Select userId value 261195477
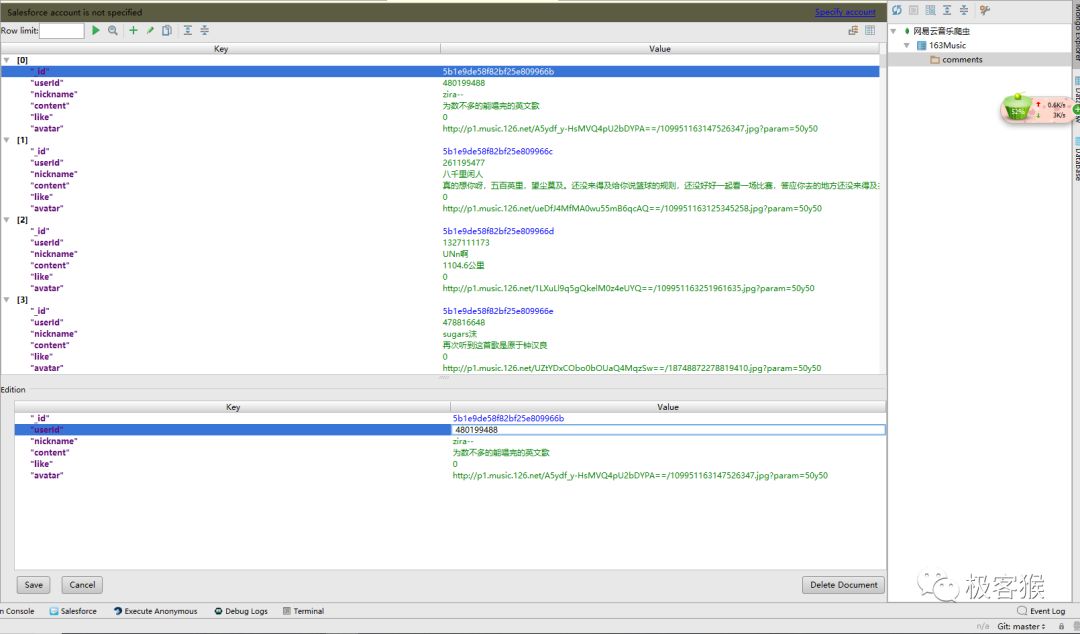1080x634 pixels. [x=464, y=163]
